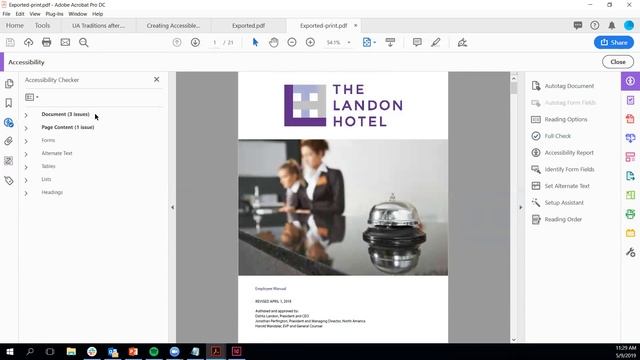
Task: Collapse right tools pane arrow
Action: pyautogui.click(x=520, y=207)
